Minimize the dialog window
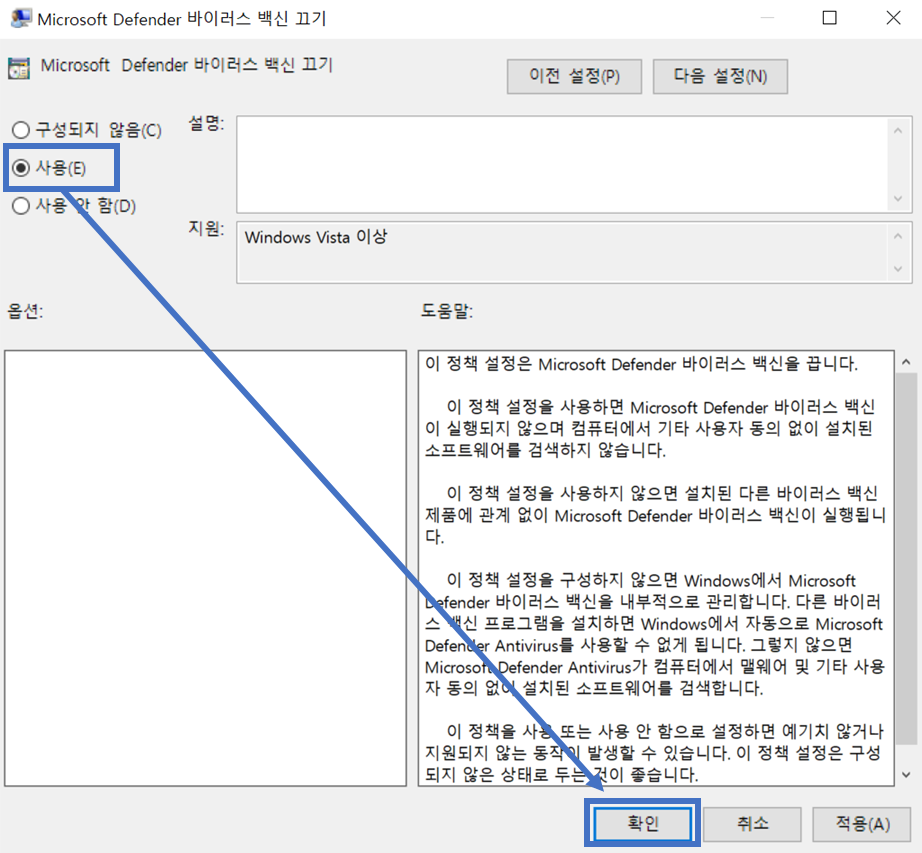The height and width of the screenshot is (853, 922). [767, 18]
